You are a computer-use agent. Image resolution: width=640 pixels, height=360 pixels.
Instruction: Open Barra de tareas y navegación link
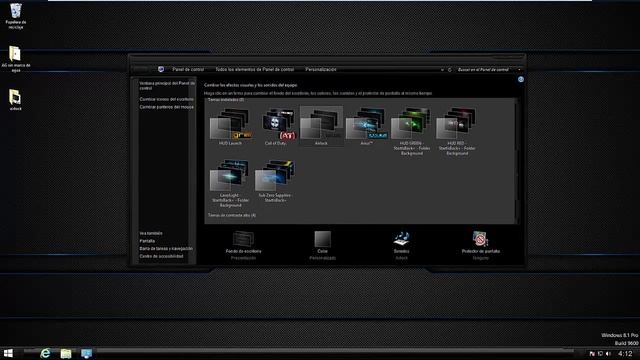click(166, 249)
